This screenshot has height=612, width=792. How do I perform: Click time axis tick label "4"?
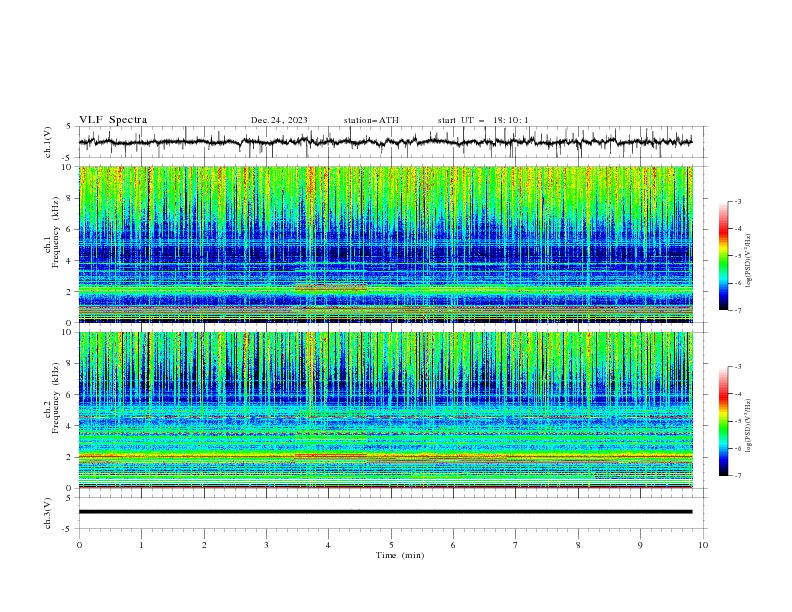coord(328,545)
